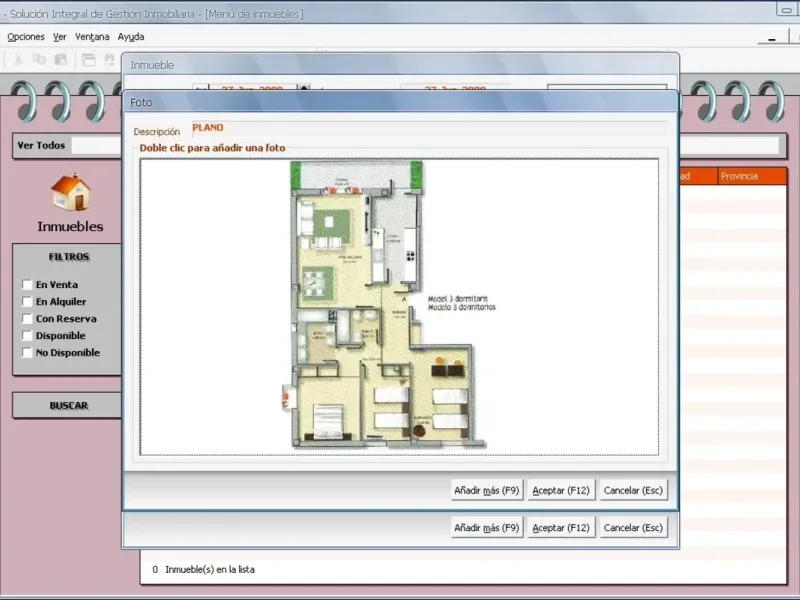This screenshot has height=600, width=800.
Task: Click the Inmuebles house icon
Action: tap(70, 192)
